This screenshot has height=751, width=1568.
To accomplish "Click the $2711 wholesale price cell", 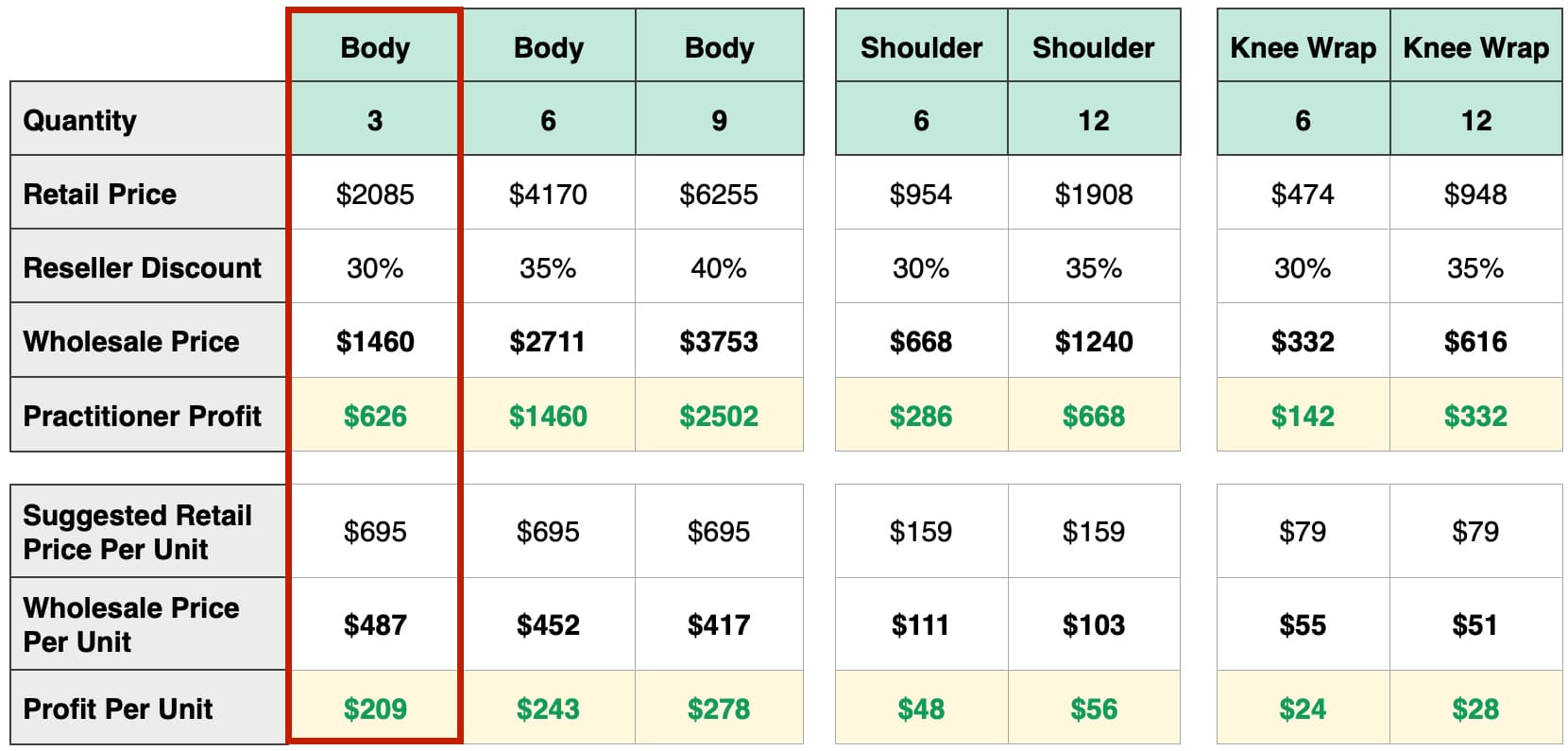I will coord(548,341).
